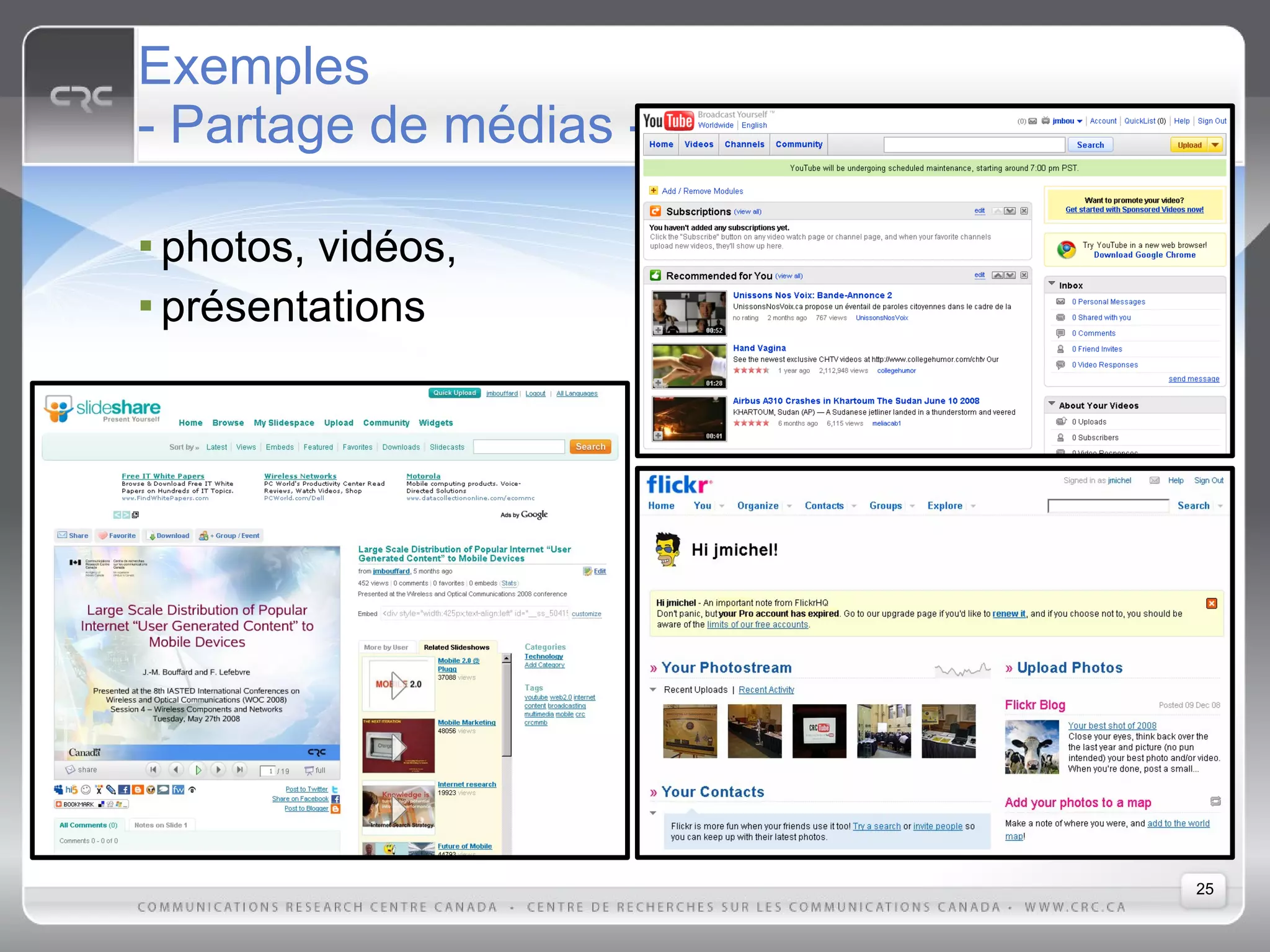Collapse the YouTube Inbox panel
The width and height of the screenshot is (1270, 952).
coord(1052,284)
